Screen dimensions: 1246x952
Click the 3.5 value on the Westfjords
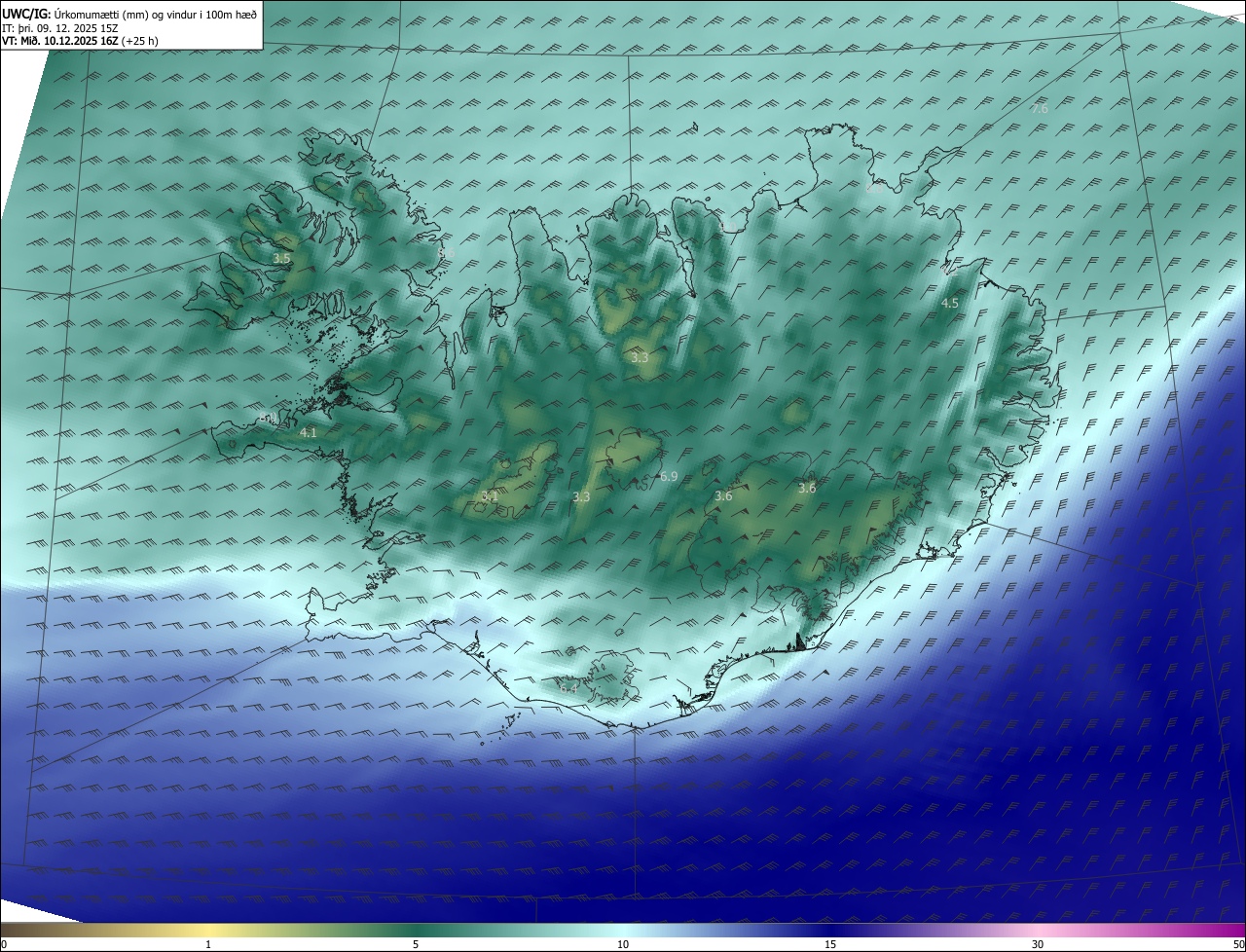281,259
